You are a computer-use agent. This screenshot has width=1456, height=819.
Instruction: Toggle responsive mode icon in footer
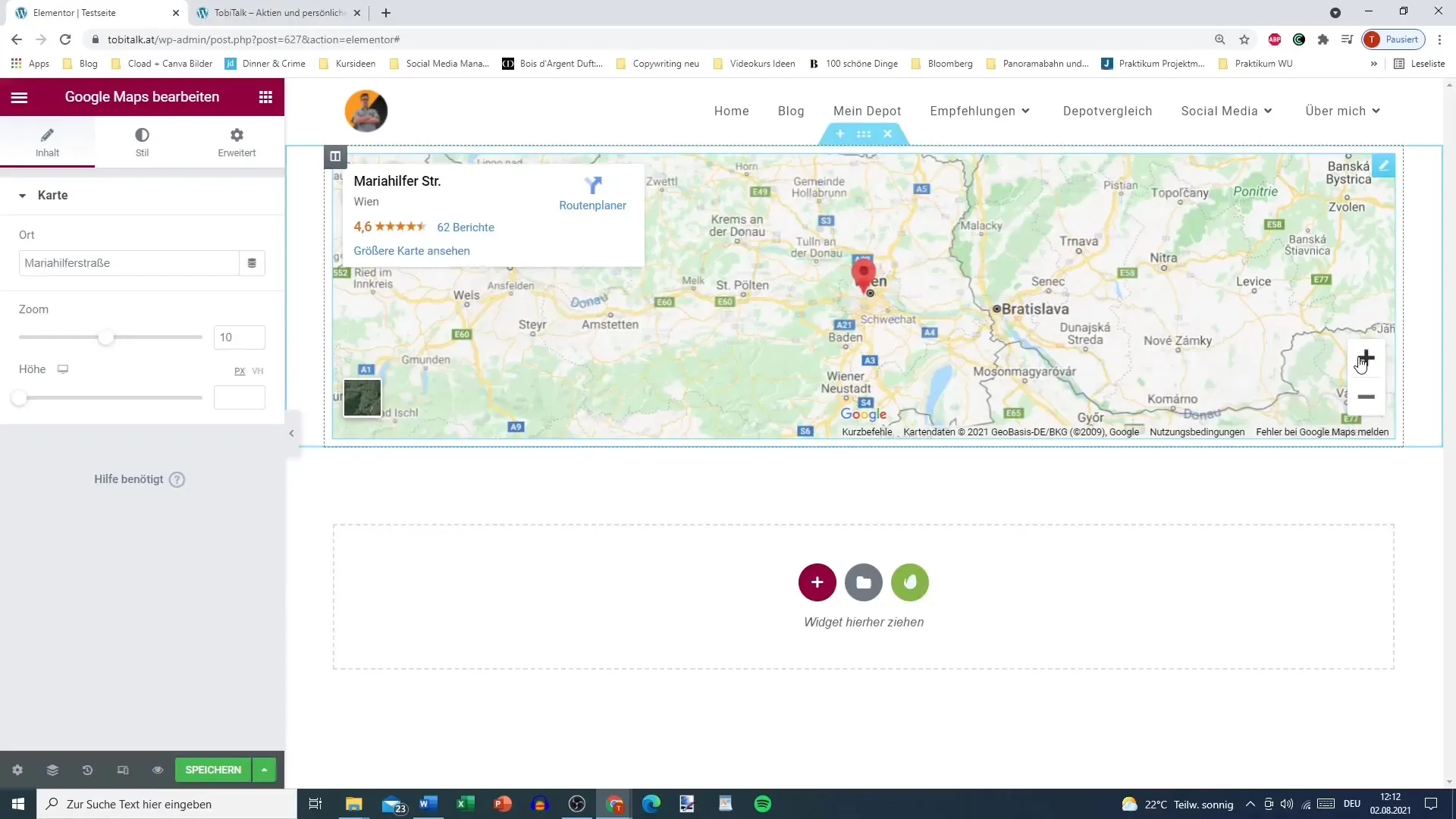pos(123,770)
